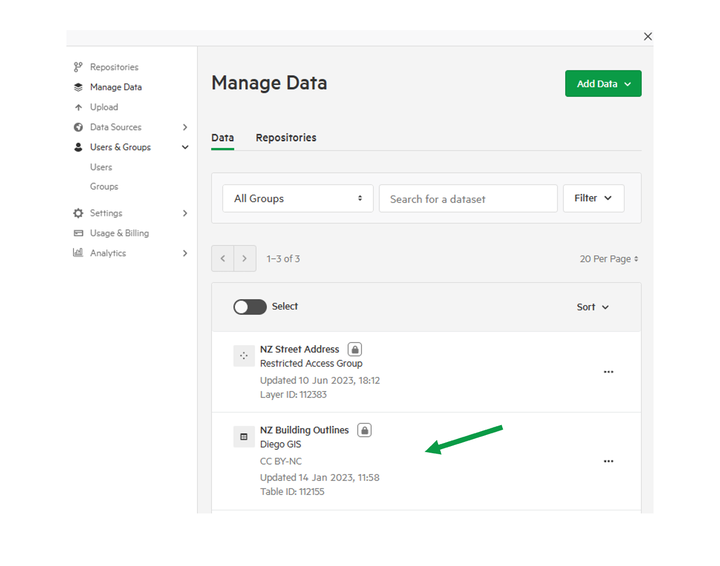Screen dimensions: 720x566
Task: Click the Upload arrow icon
Action: [x=78, y=107]
